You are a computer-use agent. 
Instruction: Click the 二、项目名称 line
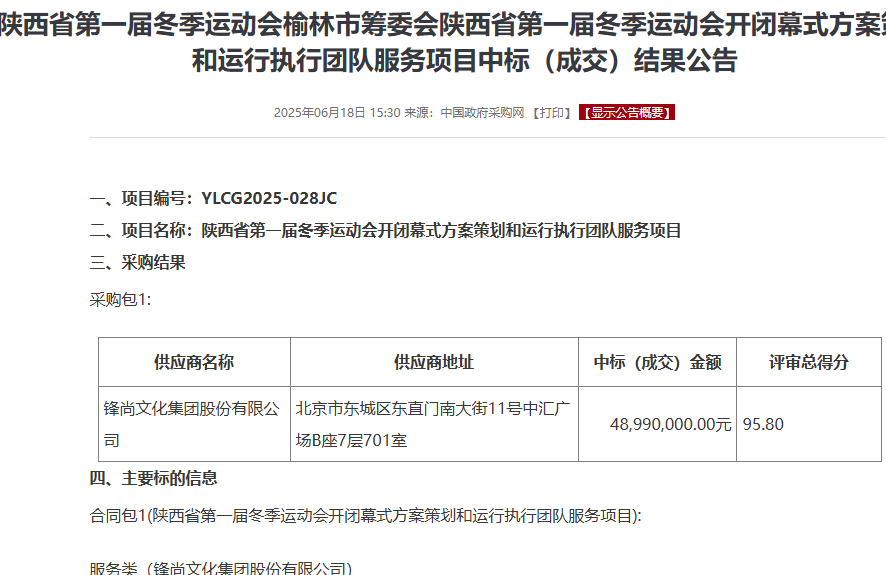tap(385, 230)
